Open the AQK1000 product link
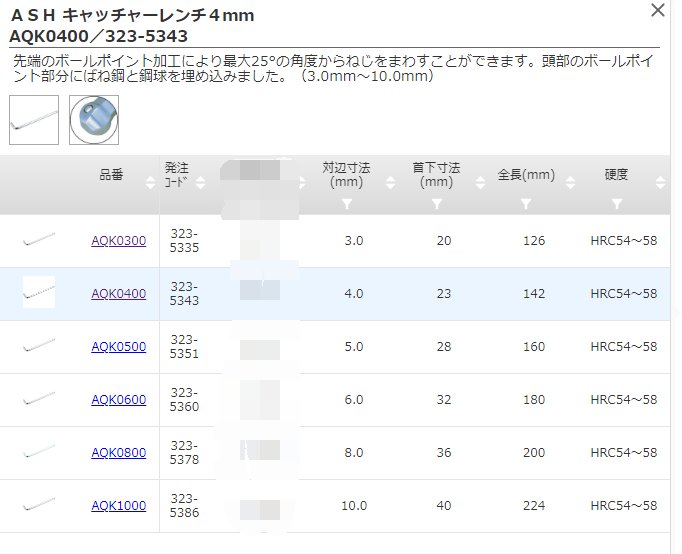The image size is (682, 554). click(x=118, y=506)
